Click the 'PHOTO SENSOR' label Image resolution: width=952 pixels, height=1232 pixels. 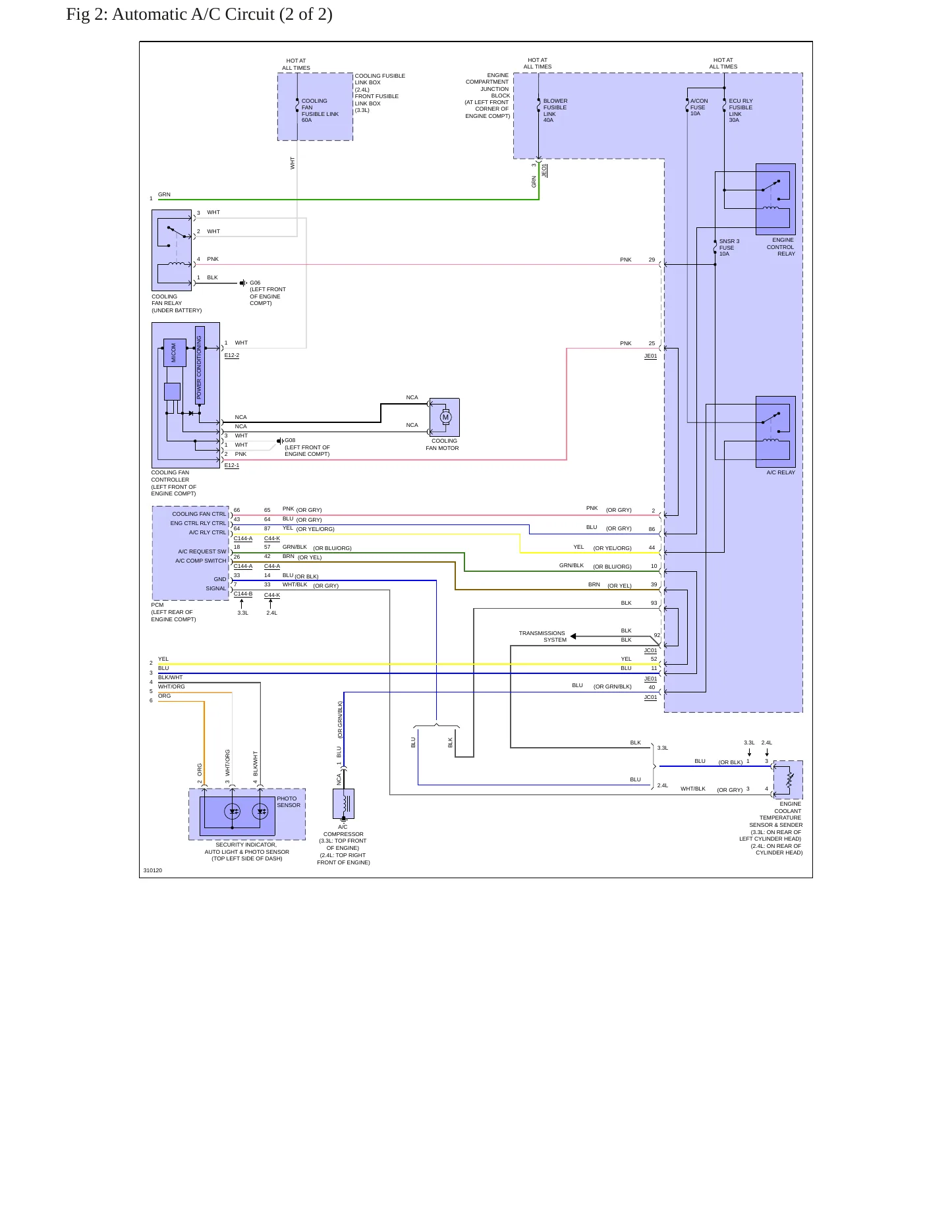(x=289, y=802)
